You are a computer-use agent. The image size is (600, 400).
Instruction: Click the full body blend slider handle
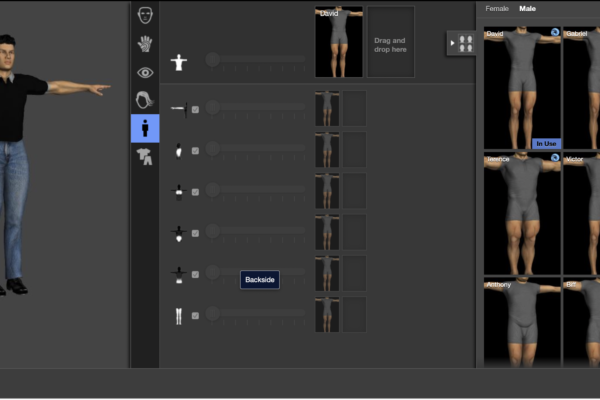(x=213, y=59)
